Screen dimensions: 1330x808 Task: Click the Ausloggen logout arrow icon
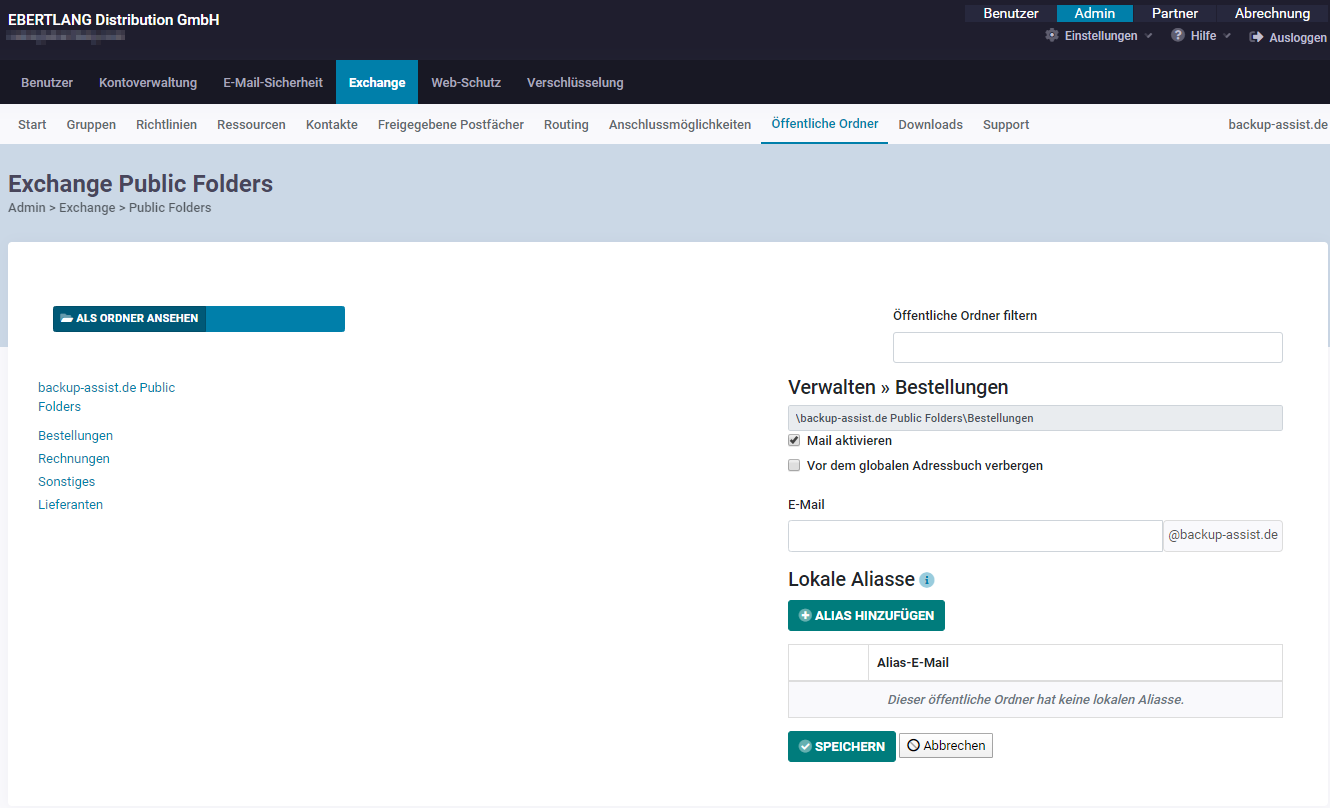coord(1256,37)
